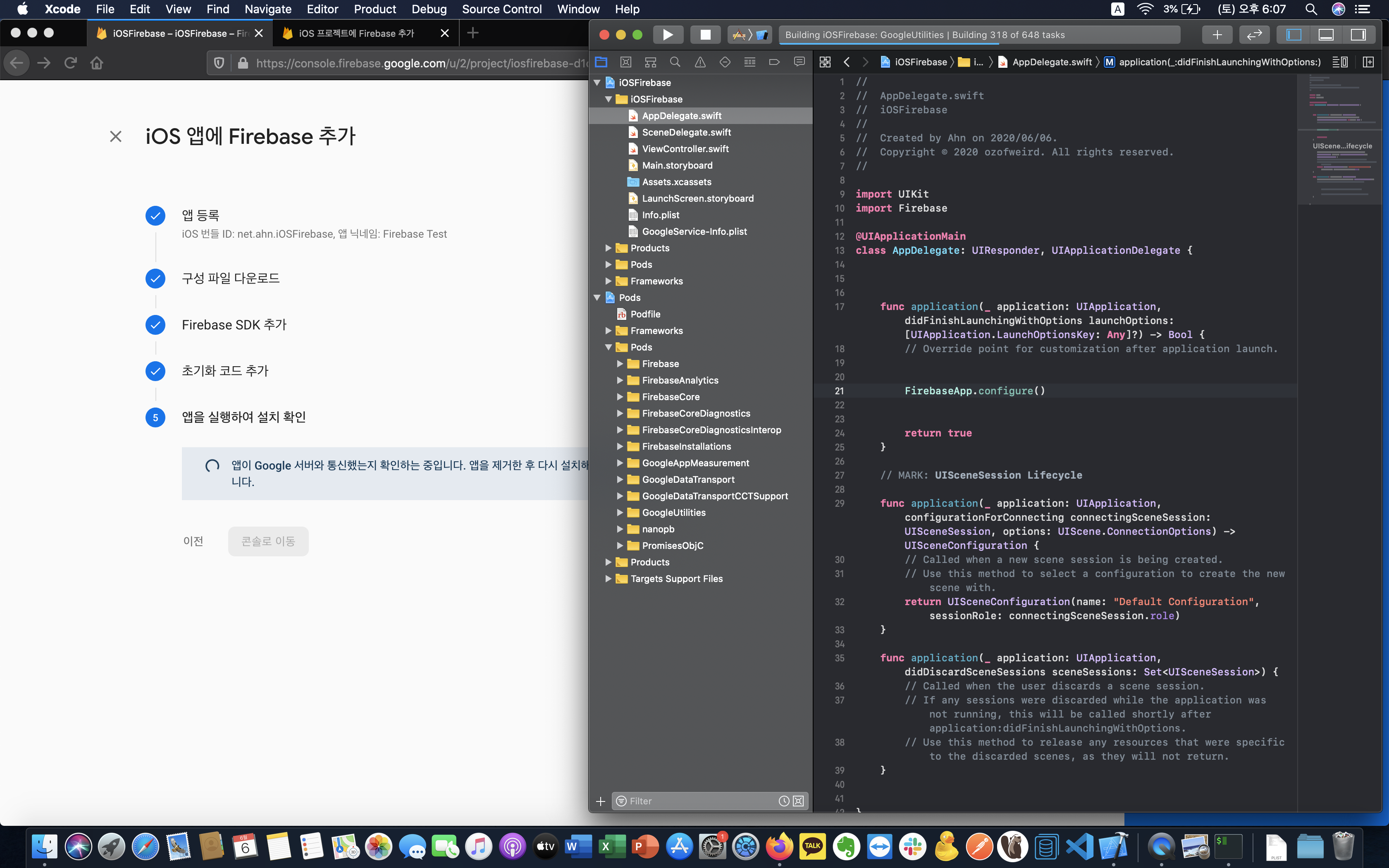The width and height of the screenshot is (1389, 868).
Task: Click the Xcode Run button
Action: 668,34
